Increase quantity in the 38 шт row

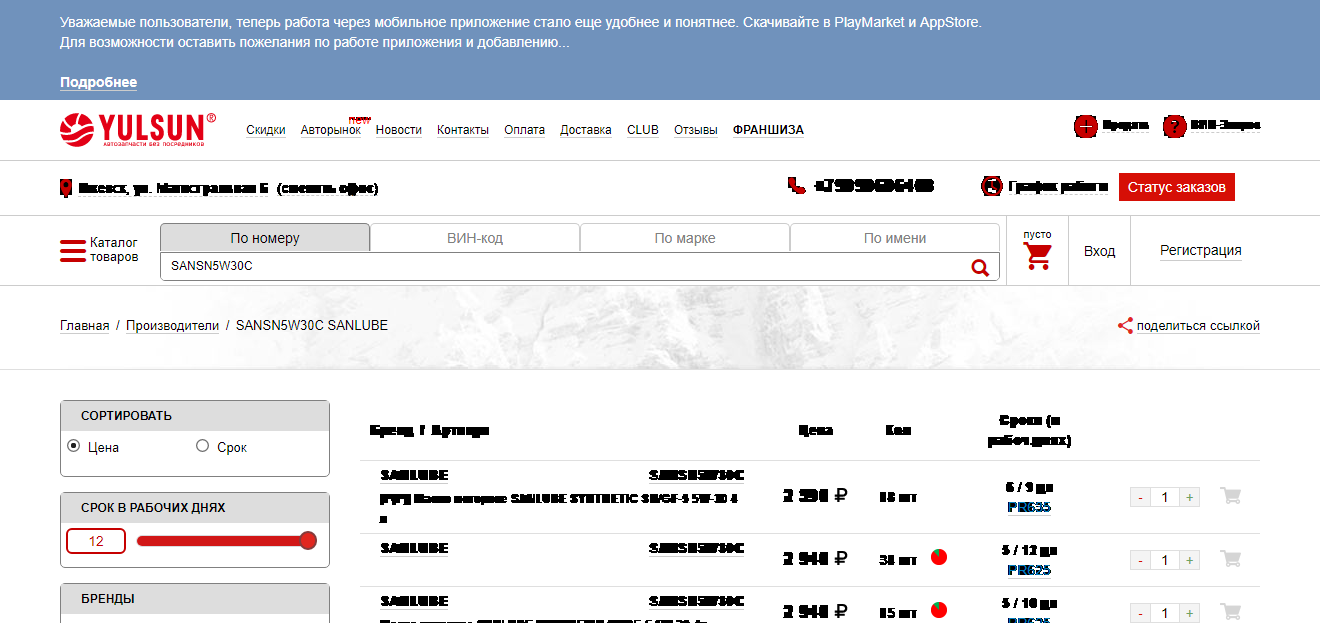(x=1189, y=560)
